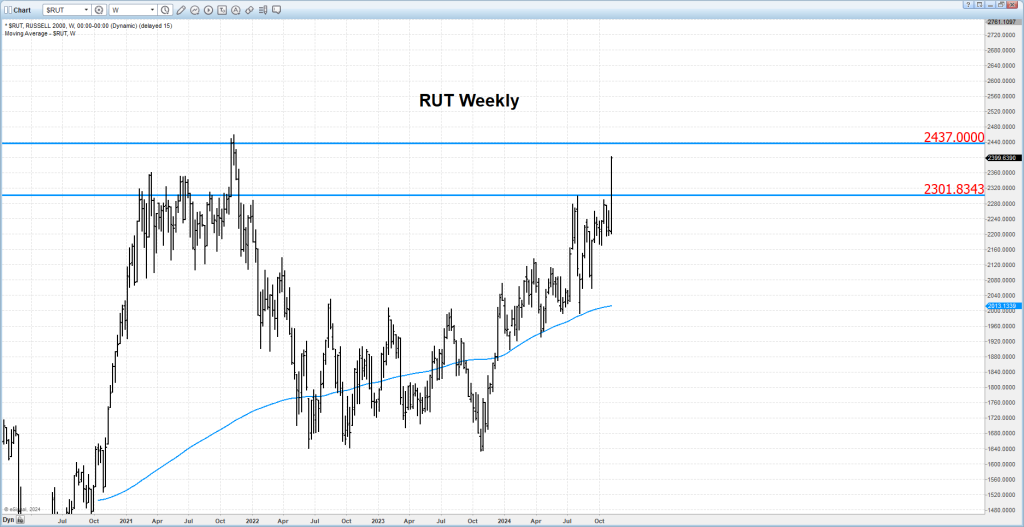The height and width of the screenshot is (527, 1024).
Task: Click the 2761.1097 top axis value
Action: pos(1002,22)
